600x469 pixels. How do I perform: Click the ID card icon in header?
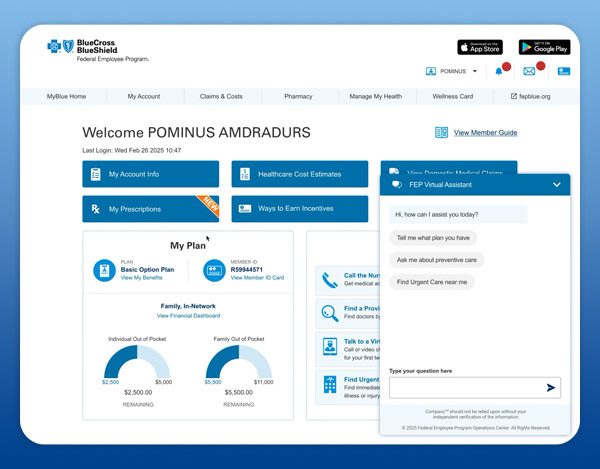pos(564,71)
